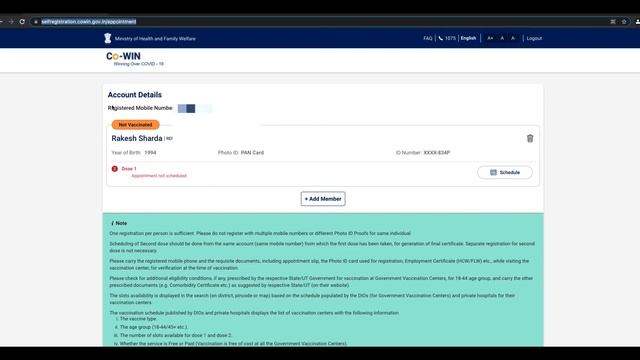Click the browser reload icon
The image size is (640, 360).
pos(22,22)
